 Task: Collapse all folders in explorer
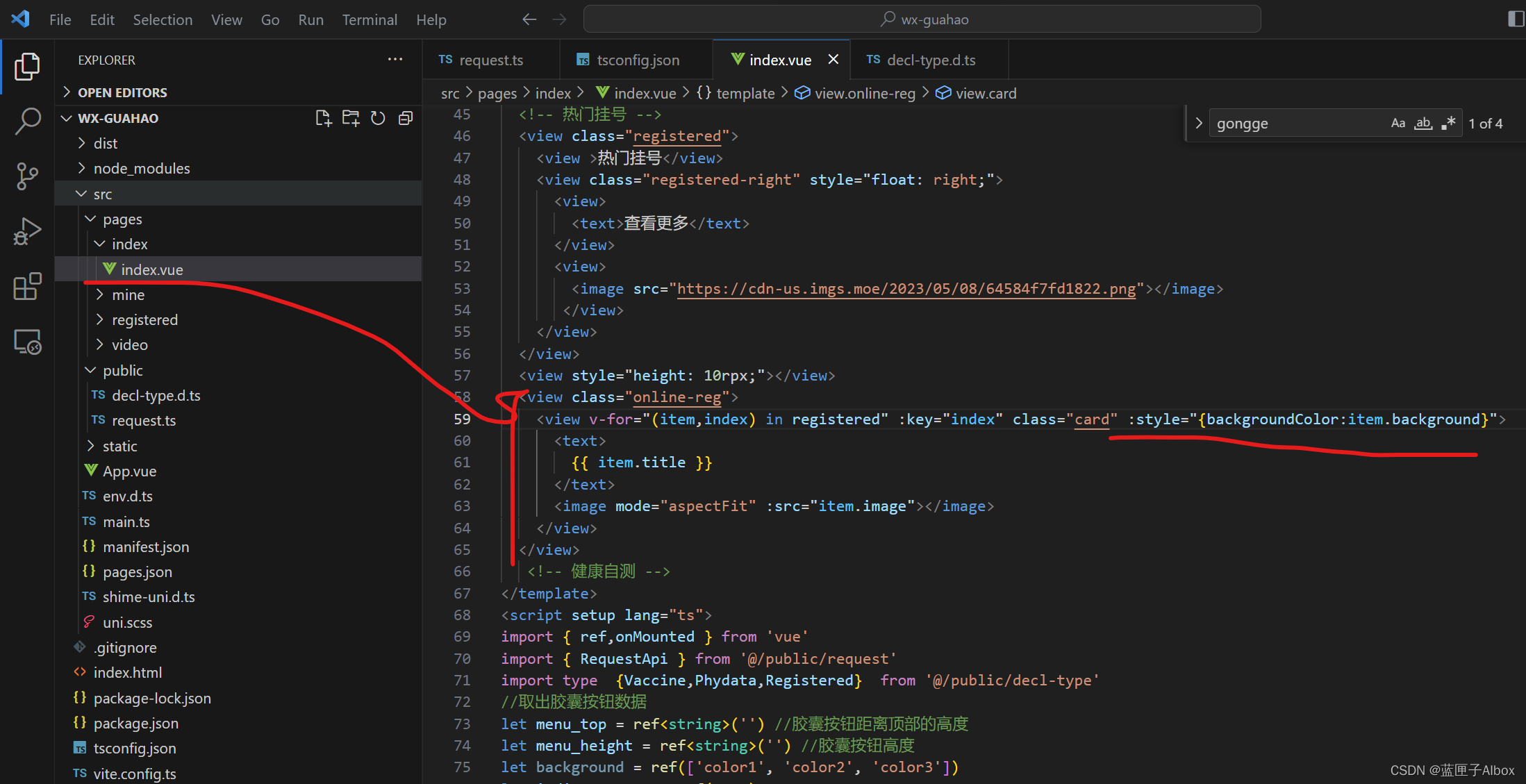tap(406, 118)
